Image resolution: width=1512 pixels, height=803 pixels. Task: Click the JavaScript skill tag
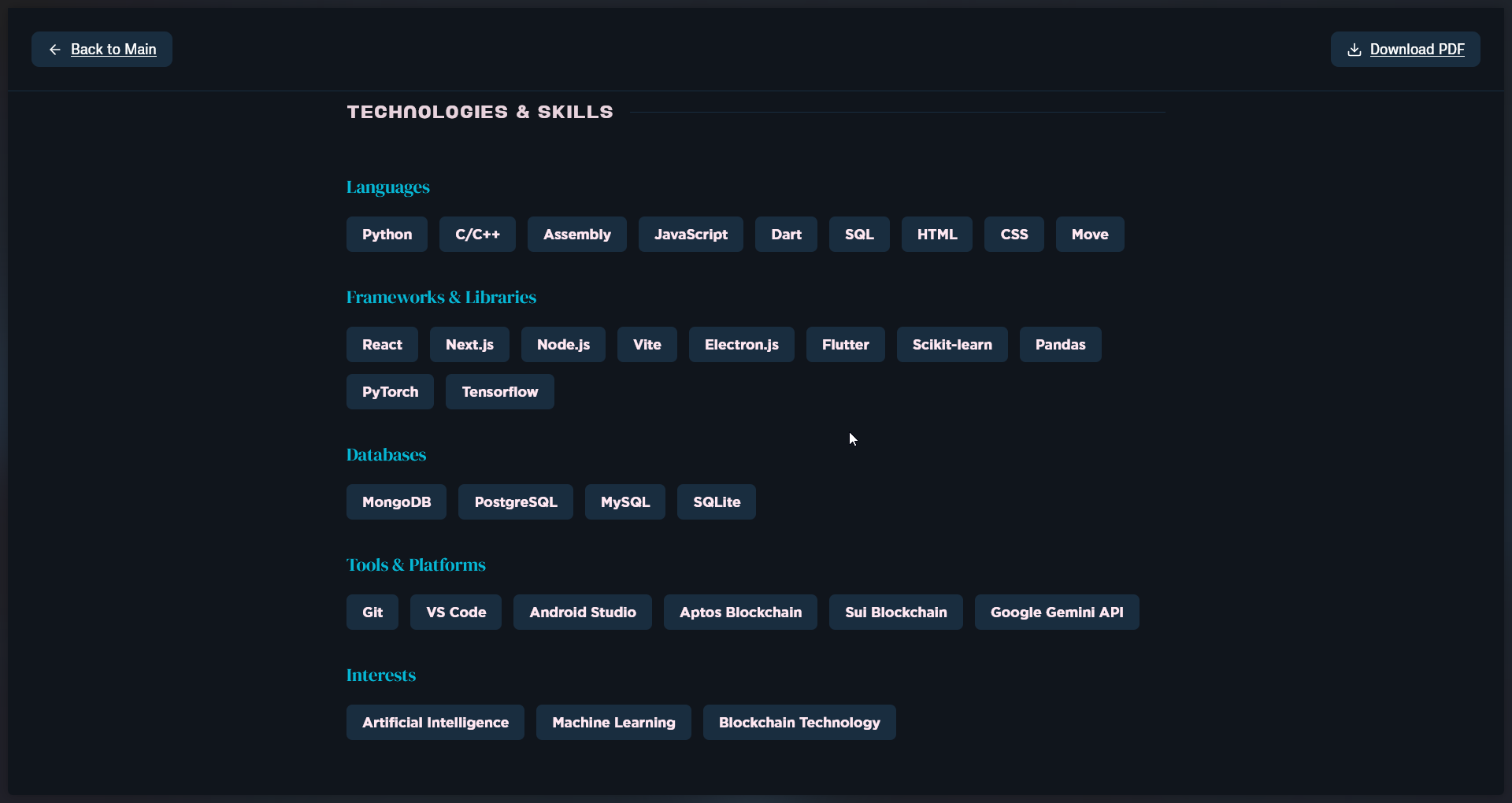point(691,235)
